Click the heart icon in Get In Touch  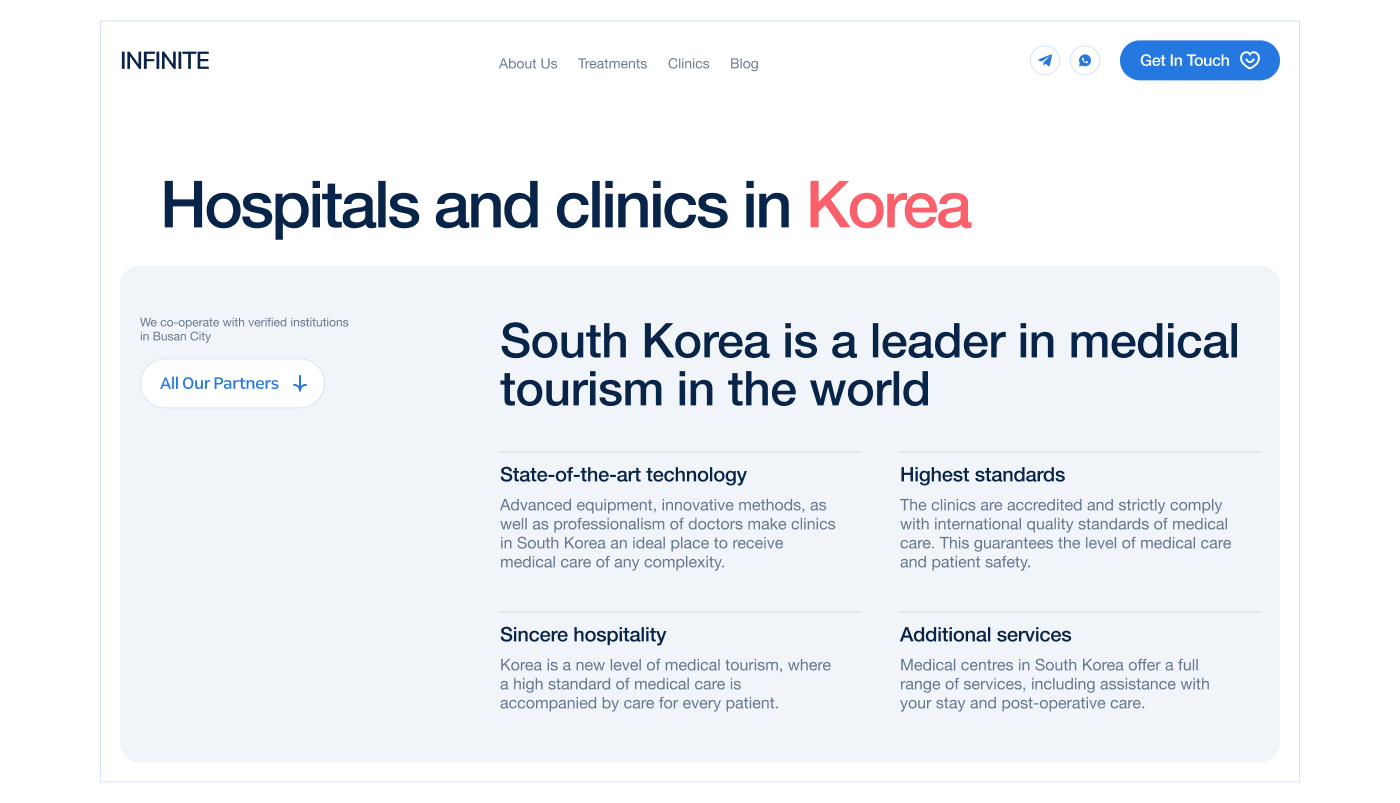point(1249,60)
